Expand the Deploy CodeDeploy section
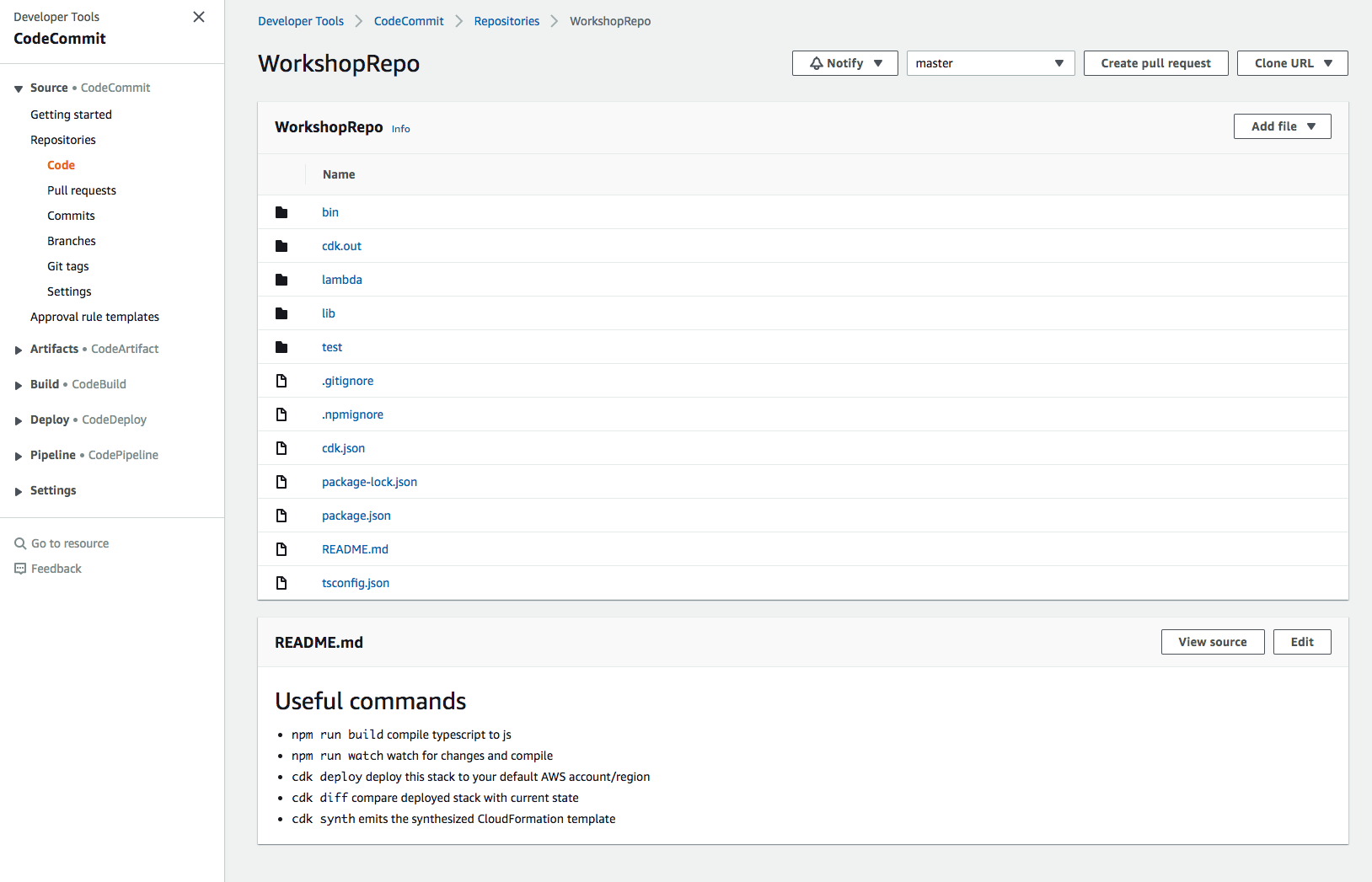The image size is (1372, 882). 19,420
